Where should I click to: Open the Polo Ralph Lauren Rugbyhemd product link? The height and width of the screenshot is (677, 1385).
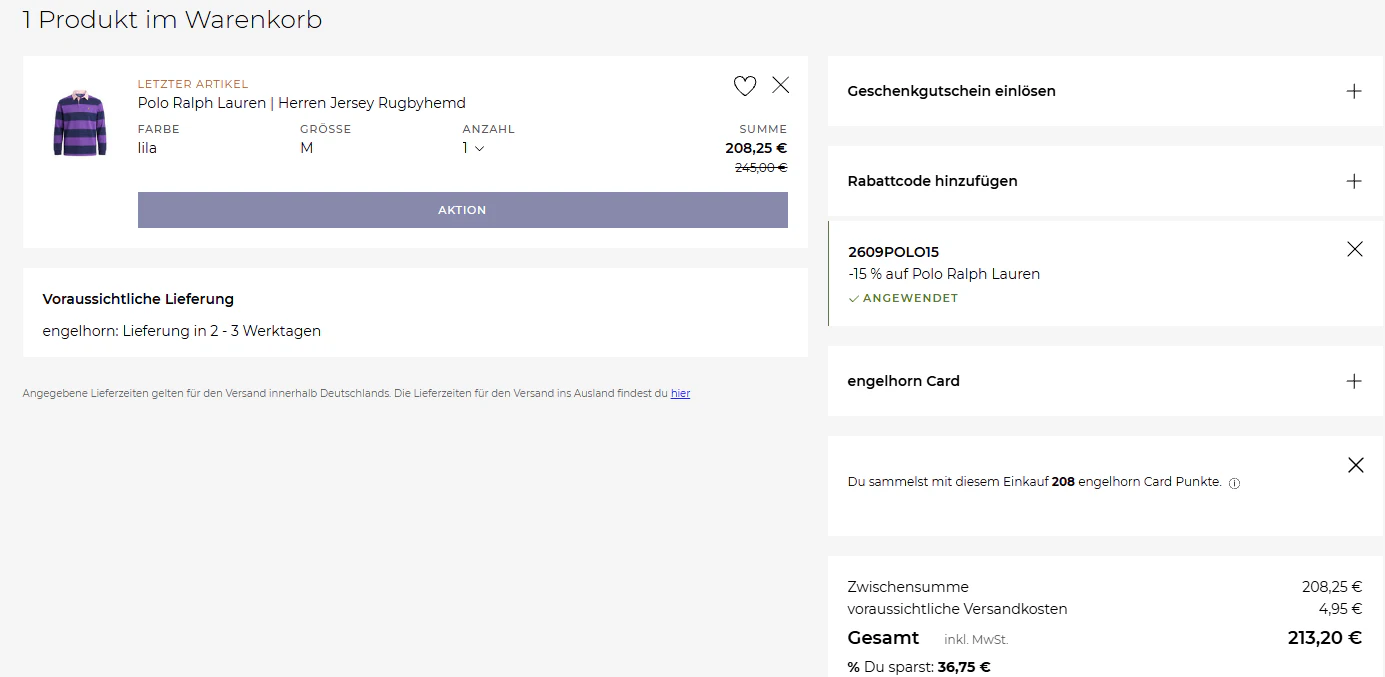302,103
